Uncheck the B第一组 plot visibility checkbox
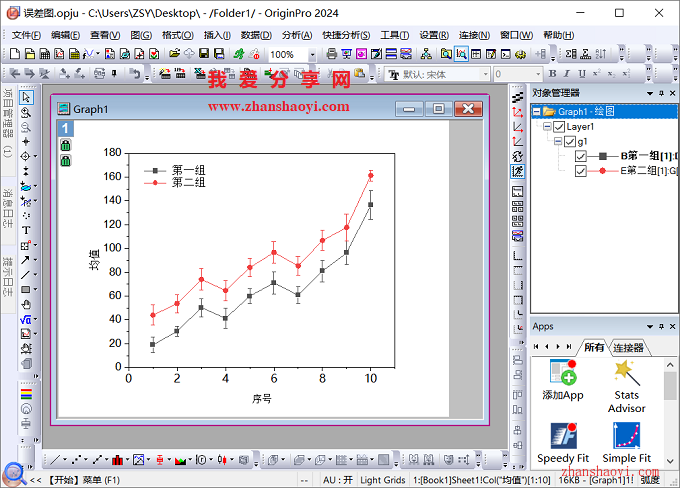 [x=581, y=156]
